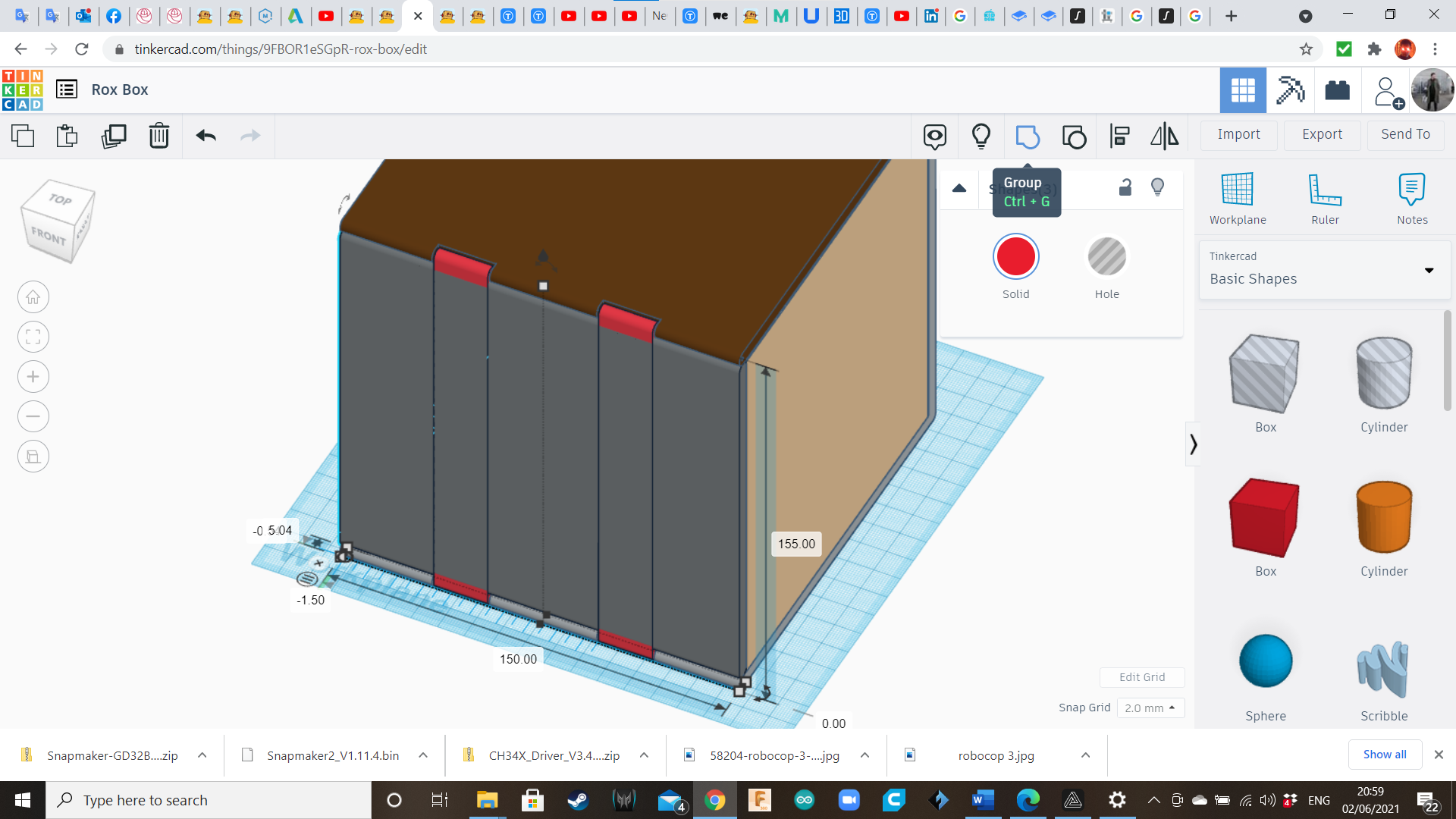Select the Solid shape option
Image resolution: width=1456 pixels, height=819 pixels.
(1015, 257)
